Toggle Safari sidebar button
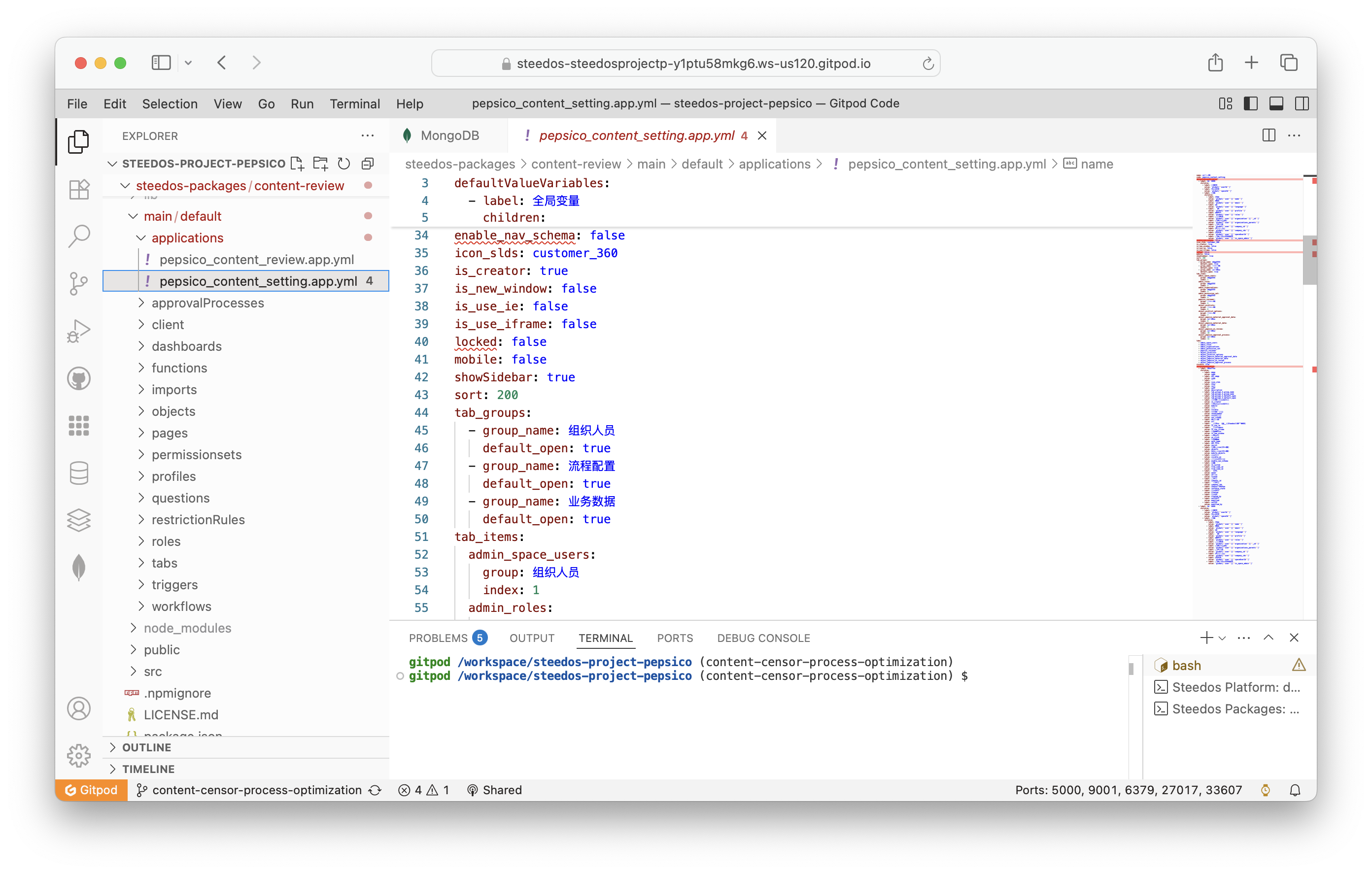This screenshot has width=1372, height=874. click(x=161, y=62)
